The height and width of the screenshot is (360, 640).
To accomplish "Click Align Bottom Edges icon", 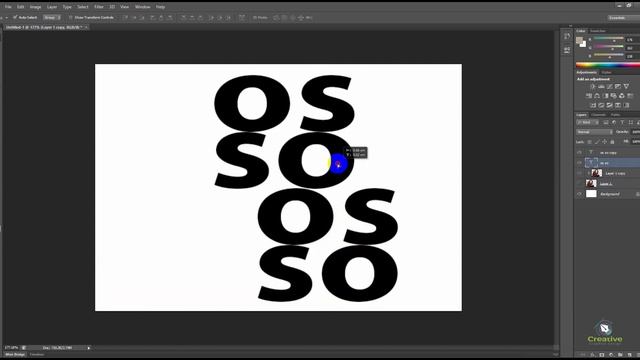I will [x=142, y=18].
